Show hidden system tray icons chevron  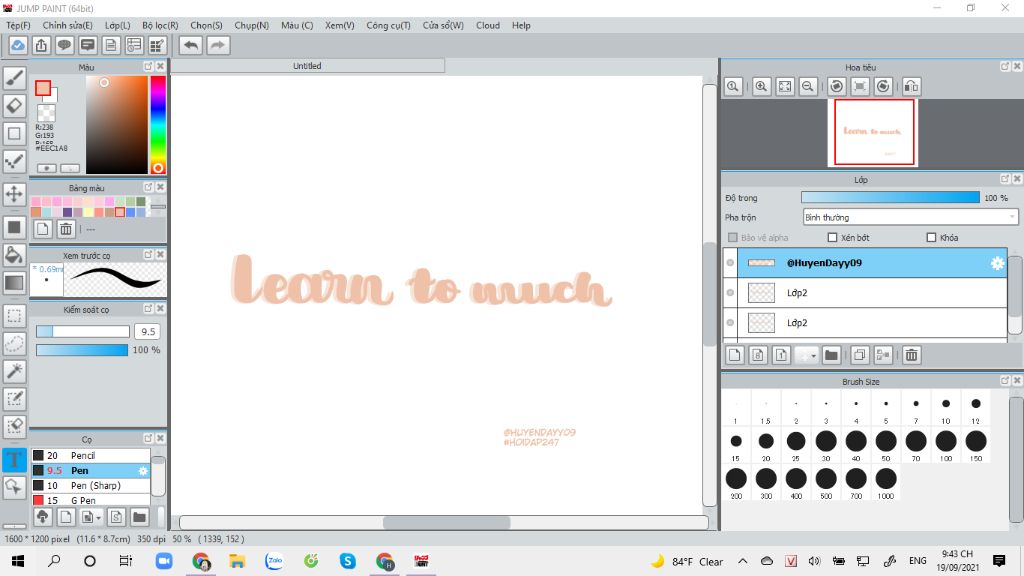pos(743,561)
